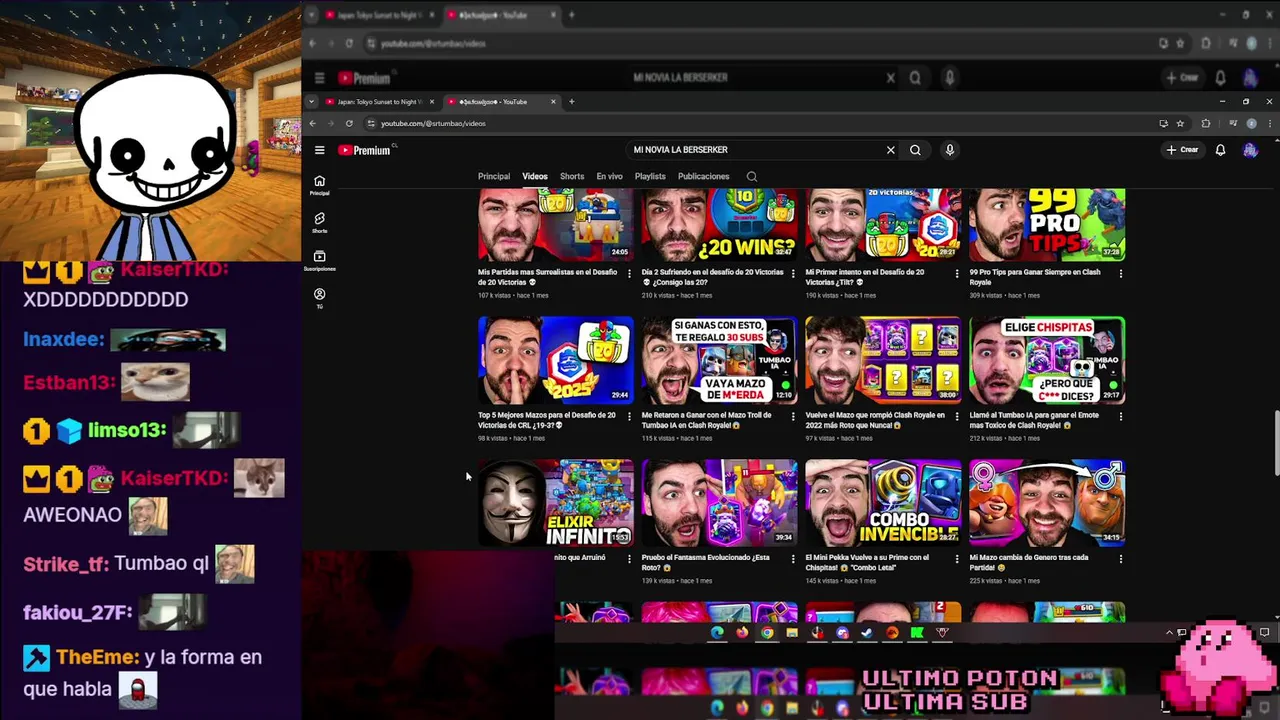
Task: Open 99 Pro Tips para Ganar title link
Action: pos(1035,277)
